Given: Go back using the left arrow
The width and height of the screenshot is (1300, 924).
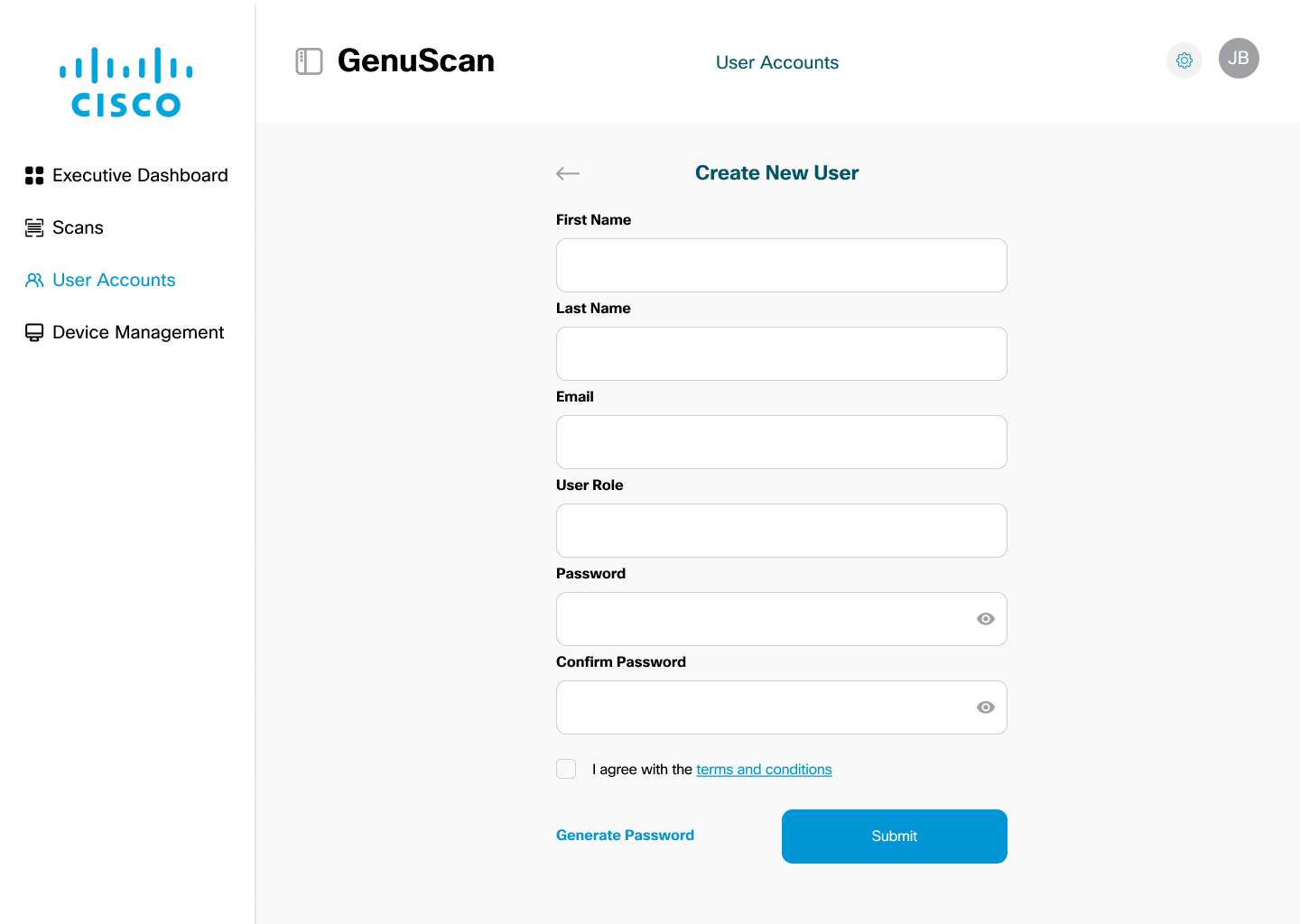Looking at the screenshot, I should [x=568, y=173].
